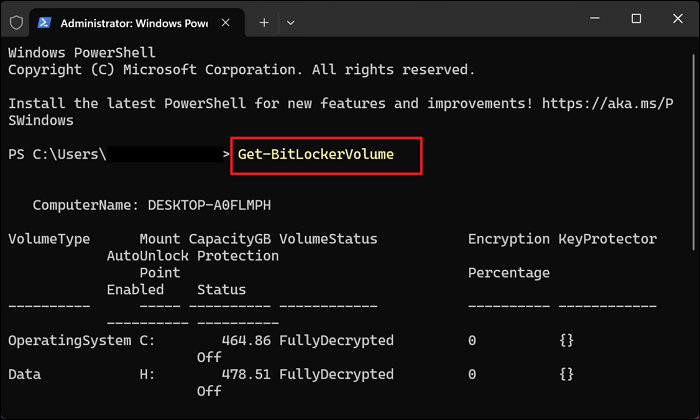Screen dimensions: 700x420
Task: Click the VolumeType column header
Action: pos(49,239)
